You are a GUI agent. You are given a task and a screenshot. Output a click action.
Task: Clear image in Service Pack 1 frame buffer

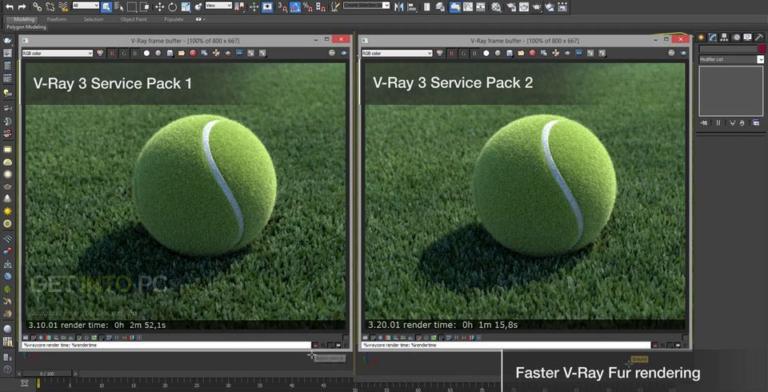[193, 53]
